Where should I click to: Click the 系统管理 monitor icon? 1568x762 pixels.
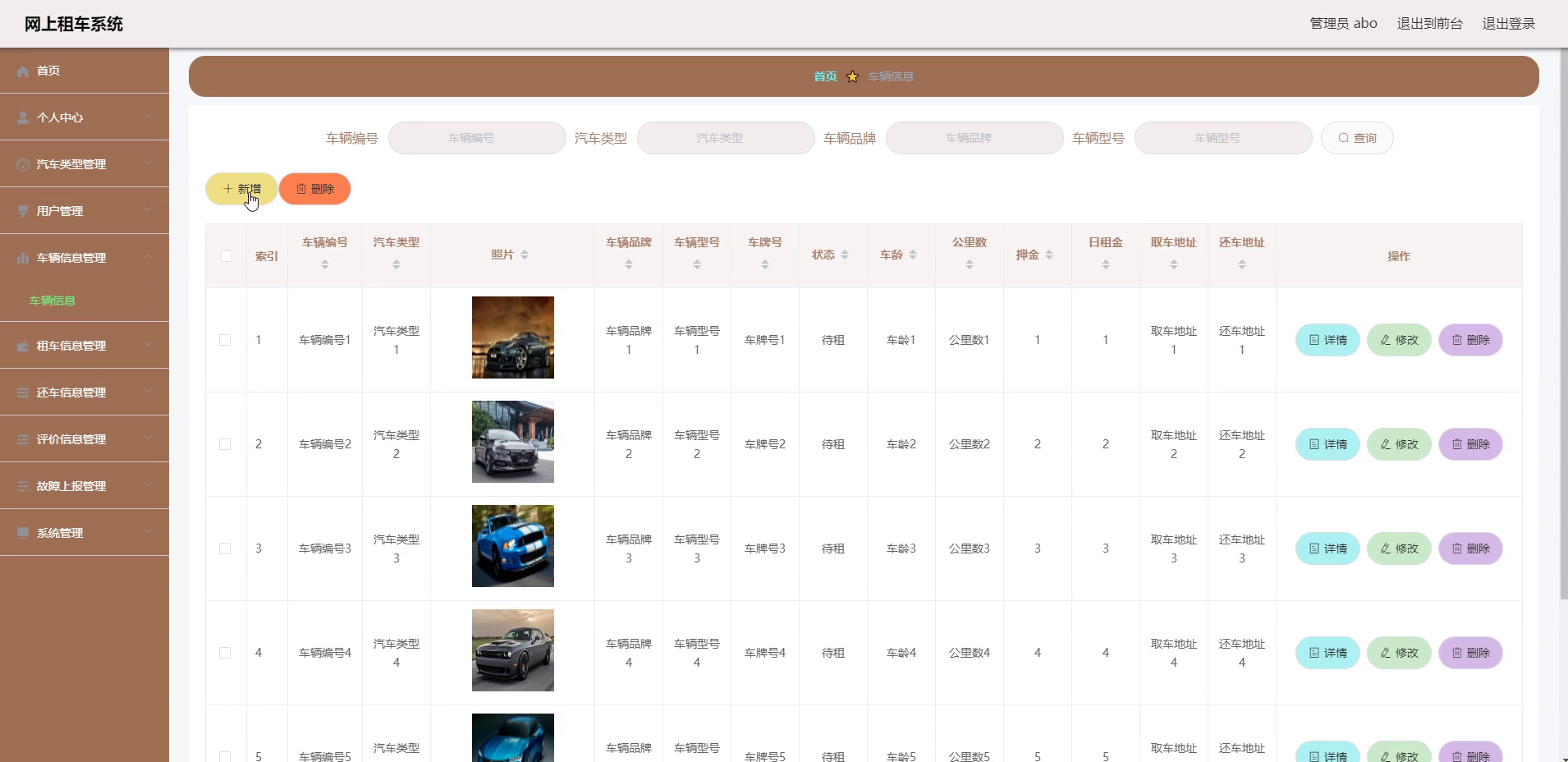[x=23, y=534]
